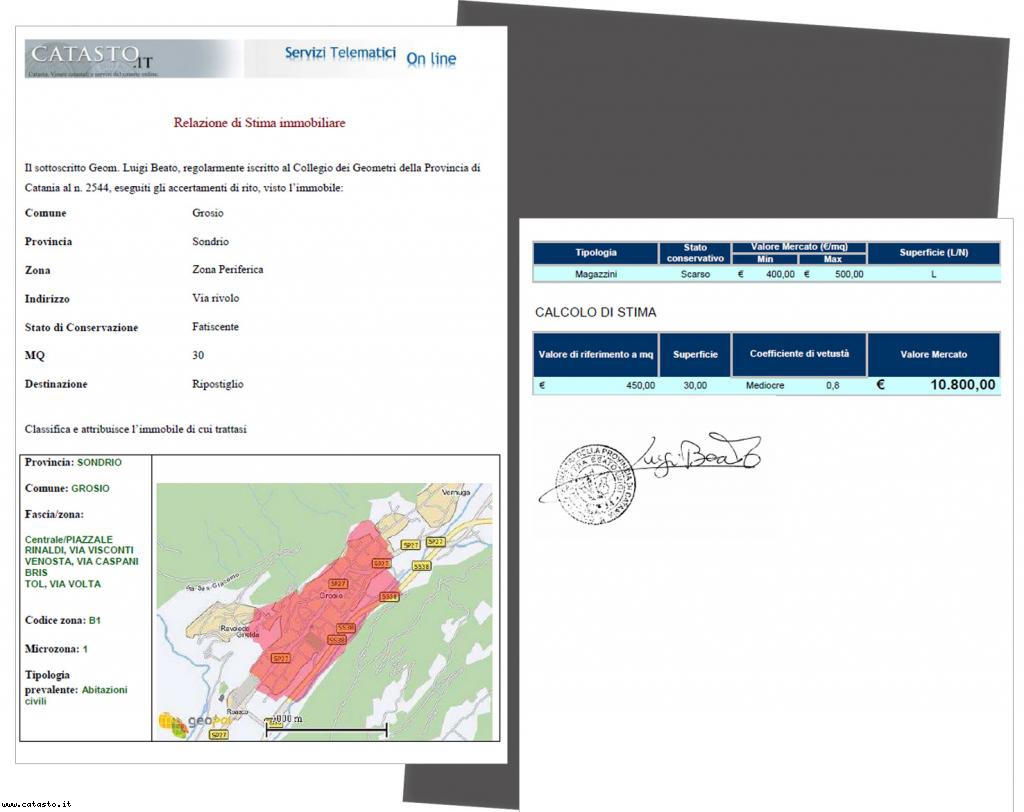Click the www.catasto.it link at bottom

[x=37, y=803]
